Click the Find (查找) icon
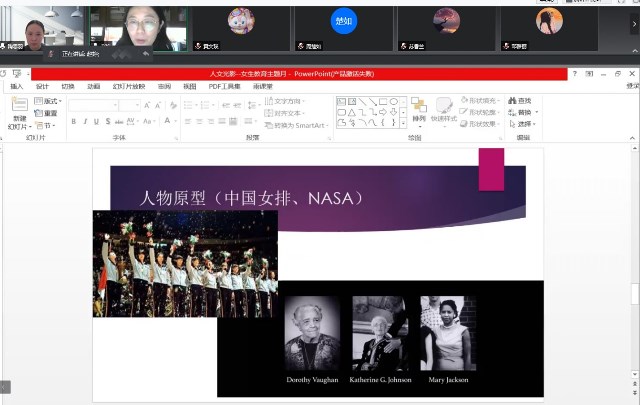The image size is (640, 405). pos(520,101)
